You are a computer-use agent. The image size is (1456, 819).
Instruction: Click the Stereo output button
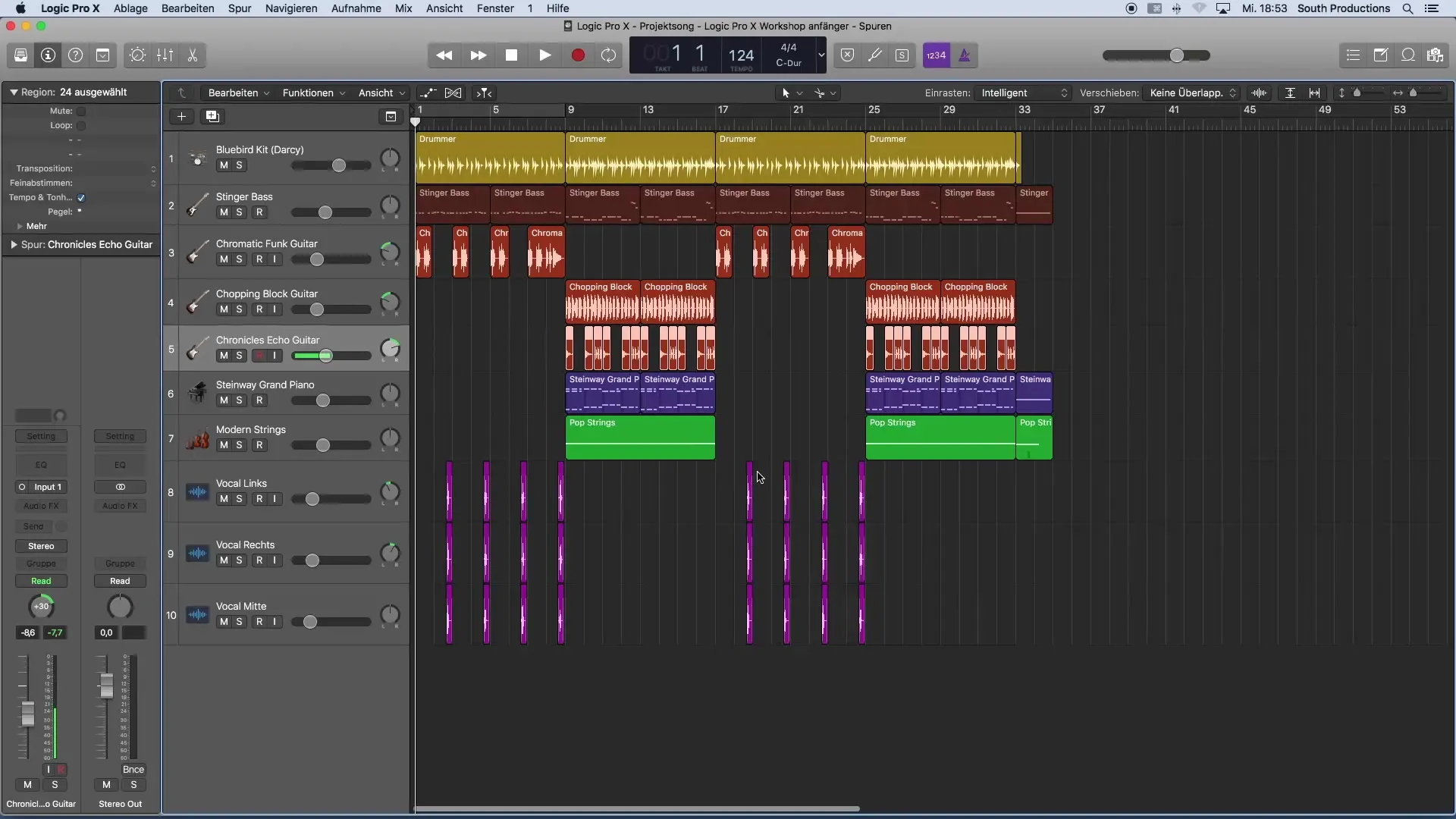[x=41, y=546]
